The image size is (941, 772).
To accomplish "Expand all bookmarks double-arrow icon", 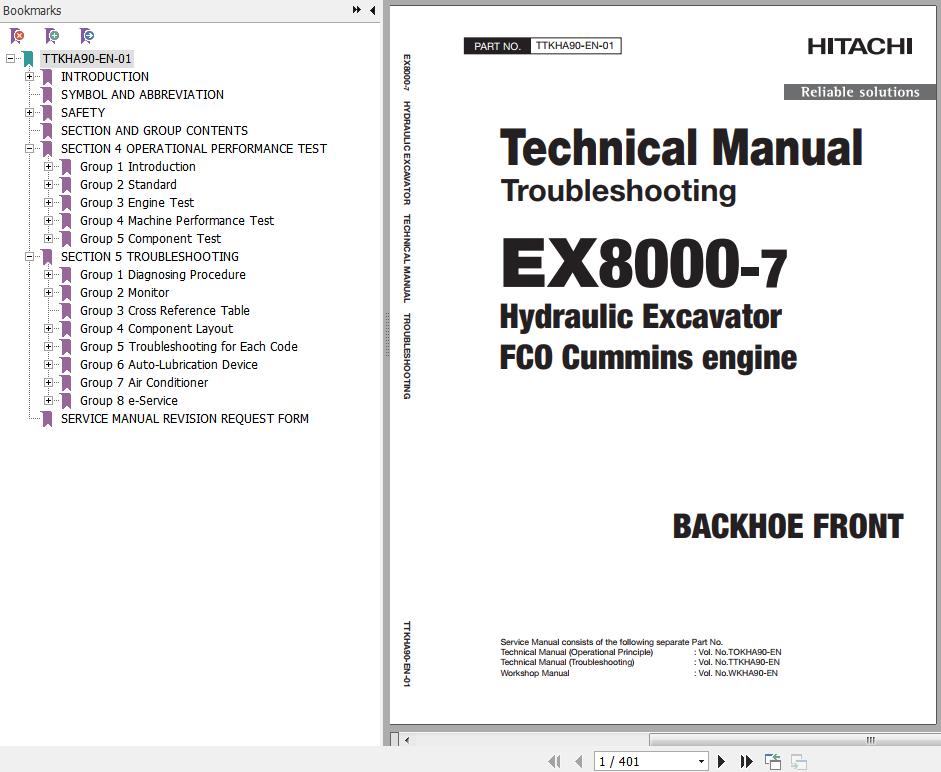I will (356, 10).
